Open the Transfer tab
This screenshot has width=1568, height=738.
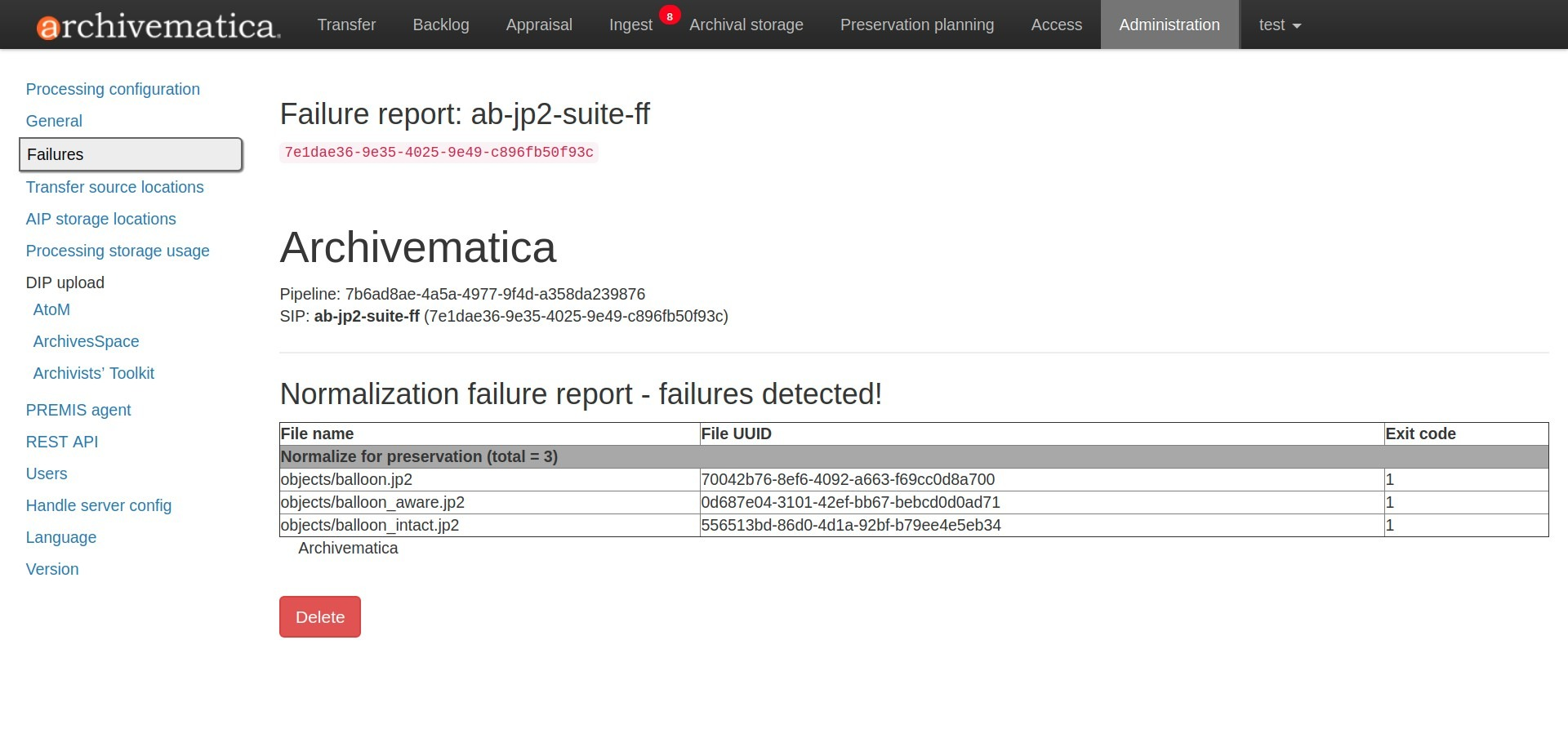click(x=346, y=24)
